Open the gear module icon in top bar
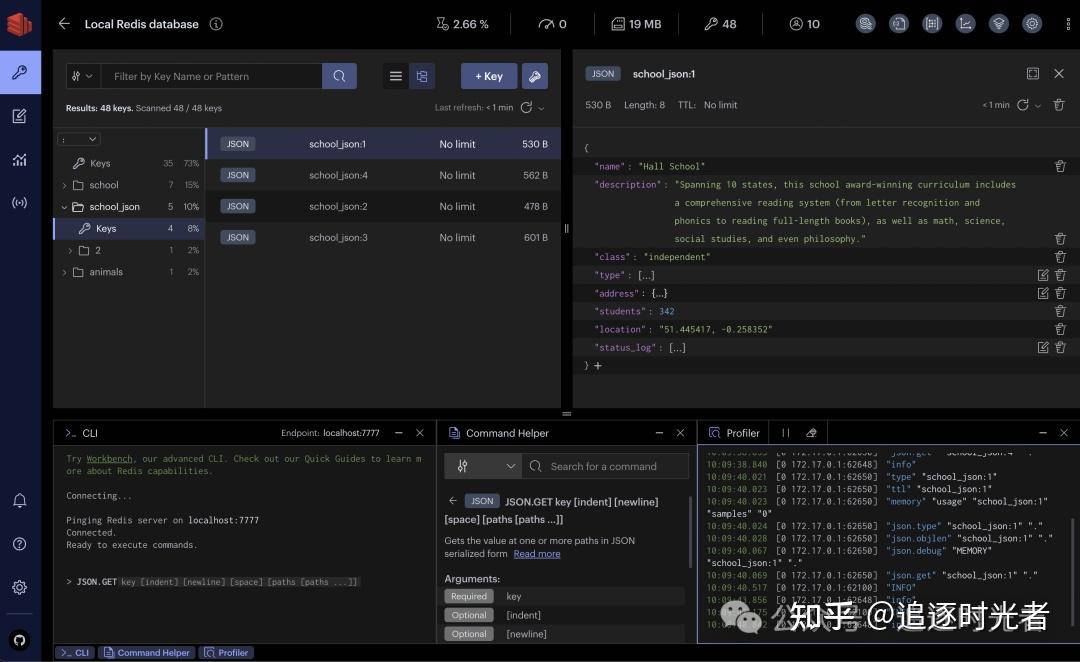This screenshot has height=662, width=1080. tap(1032, 24)
